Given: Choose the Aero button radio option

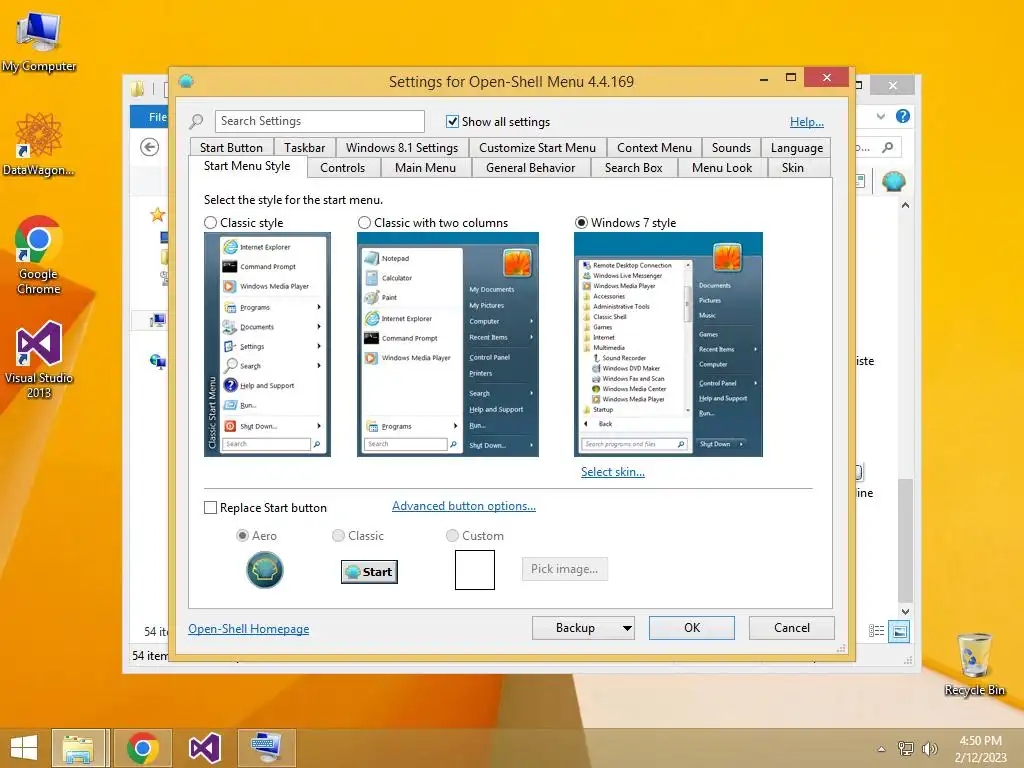Looking at the screenshot, I should pyautogui.click(x=242, y=536).
